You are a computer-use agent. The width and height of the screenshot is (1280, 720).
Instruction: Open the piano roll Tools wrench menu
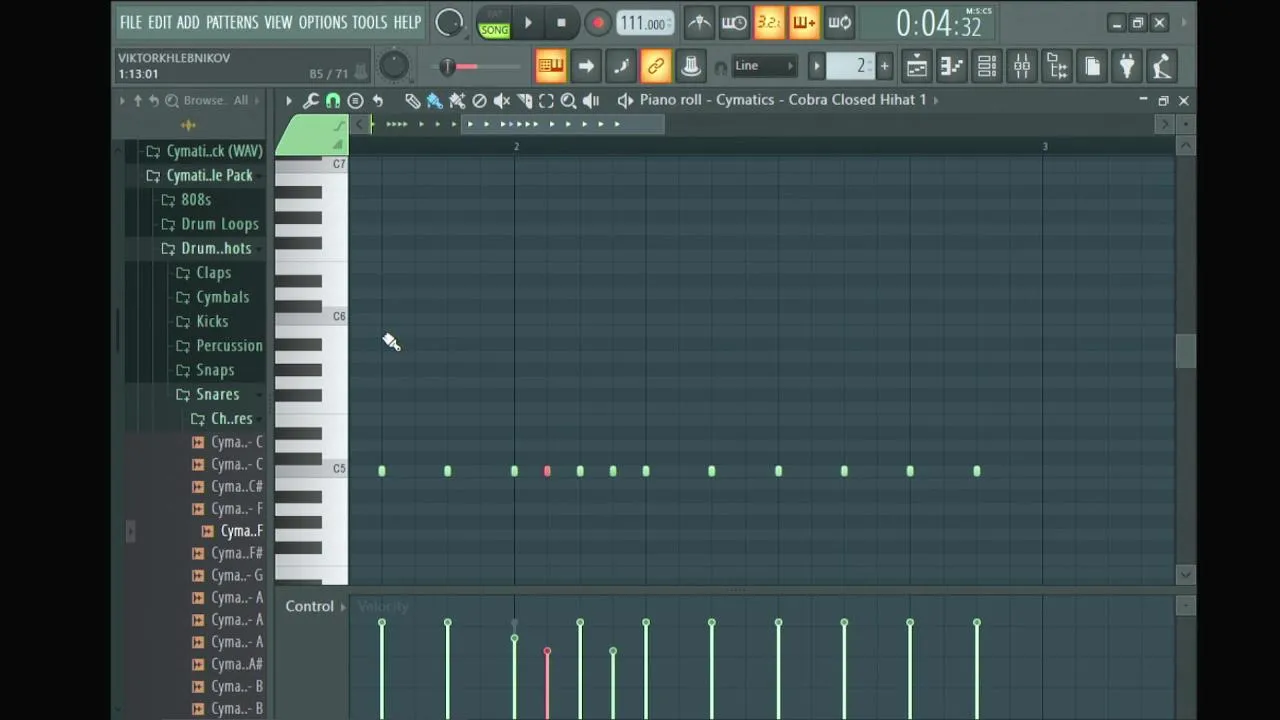click(x=311, y=101)
